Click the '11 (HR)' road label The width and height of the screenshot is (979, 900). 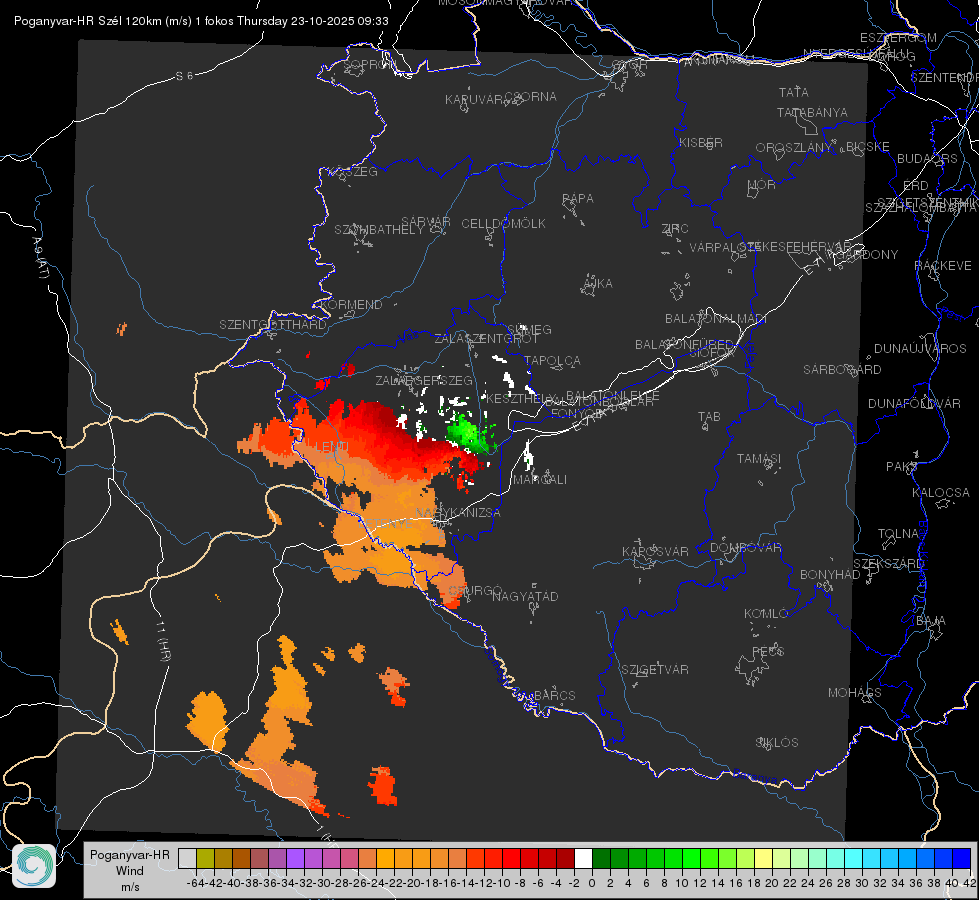(163, 640)
